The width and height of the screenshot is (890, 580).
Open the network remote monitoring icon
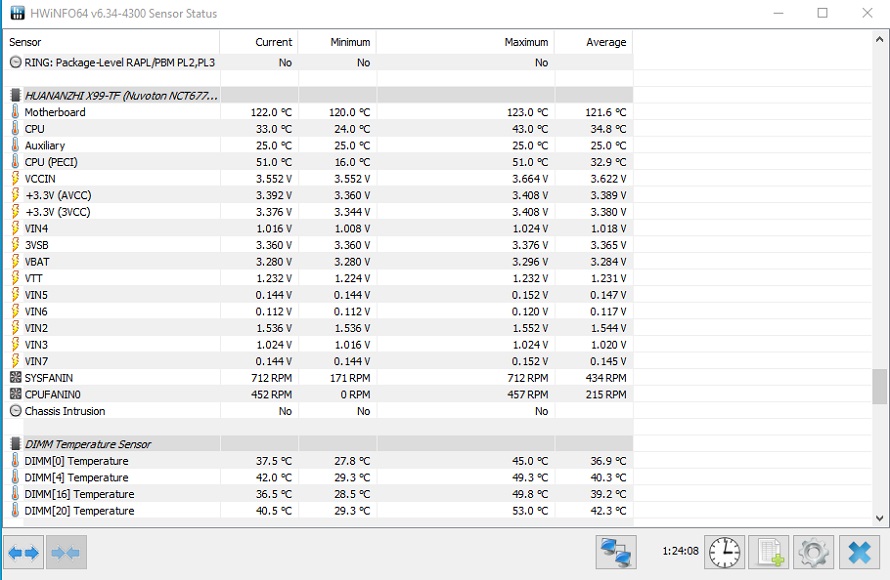click(616, 552)
